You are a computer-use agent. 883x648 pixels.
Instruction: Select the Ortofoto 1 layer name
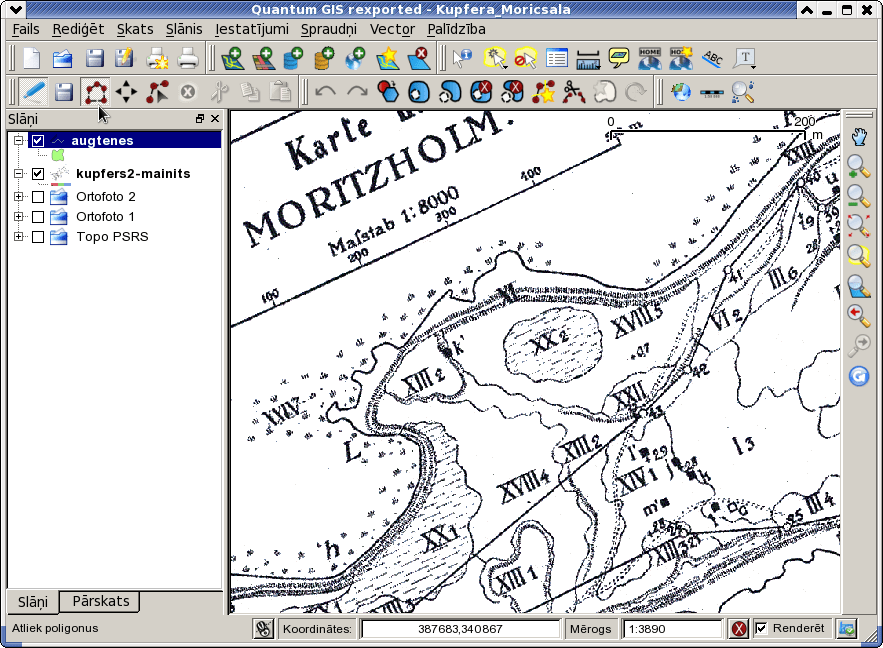coord(105,217)
